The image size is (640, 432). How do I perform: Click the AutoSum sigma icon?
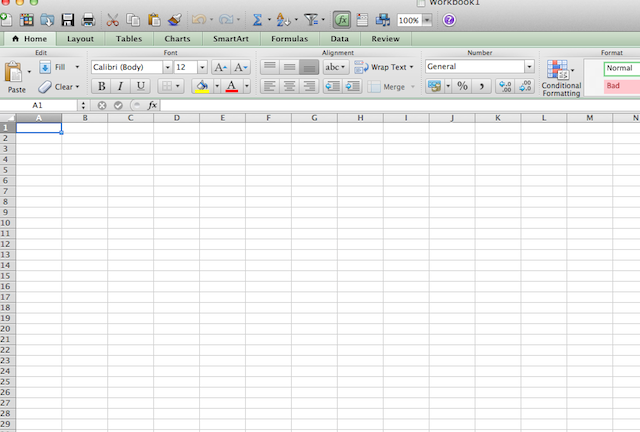(x=257, y=20)
